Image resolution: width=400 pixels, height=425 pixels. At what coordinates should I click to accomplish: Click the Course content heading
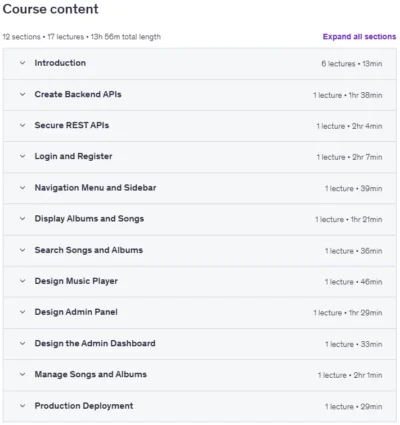pos(51,9)
